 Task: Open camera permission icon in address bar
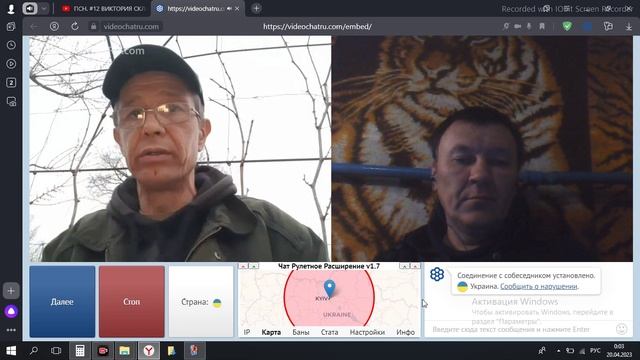pyautogui.click(x=518, y=26)
